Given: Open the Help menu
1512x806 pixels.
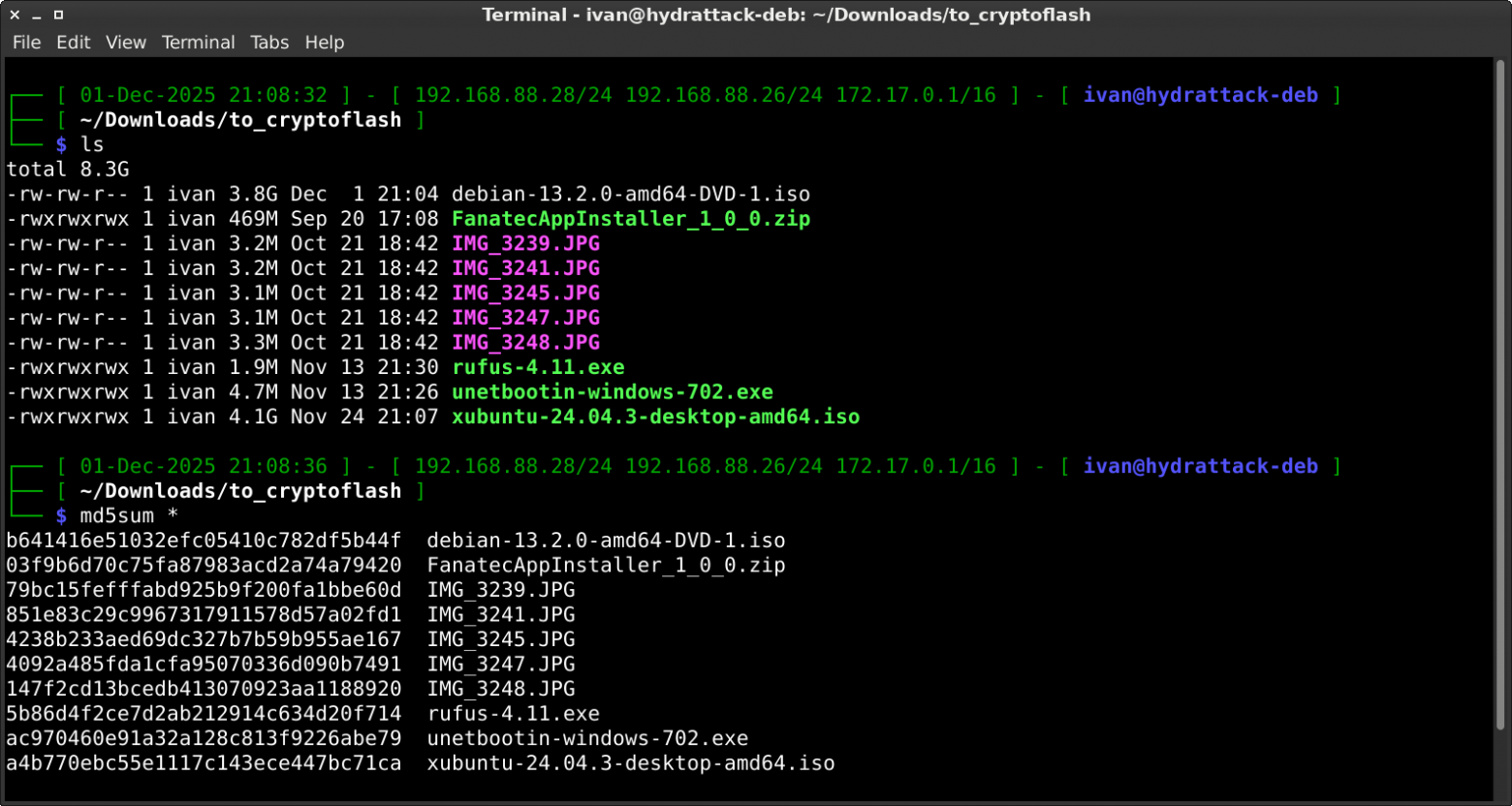Looking at the screenshot, I should tap(325, 43).
